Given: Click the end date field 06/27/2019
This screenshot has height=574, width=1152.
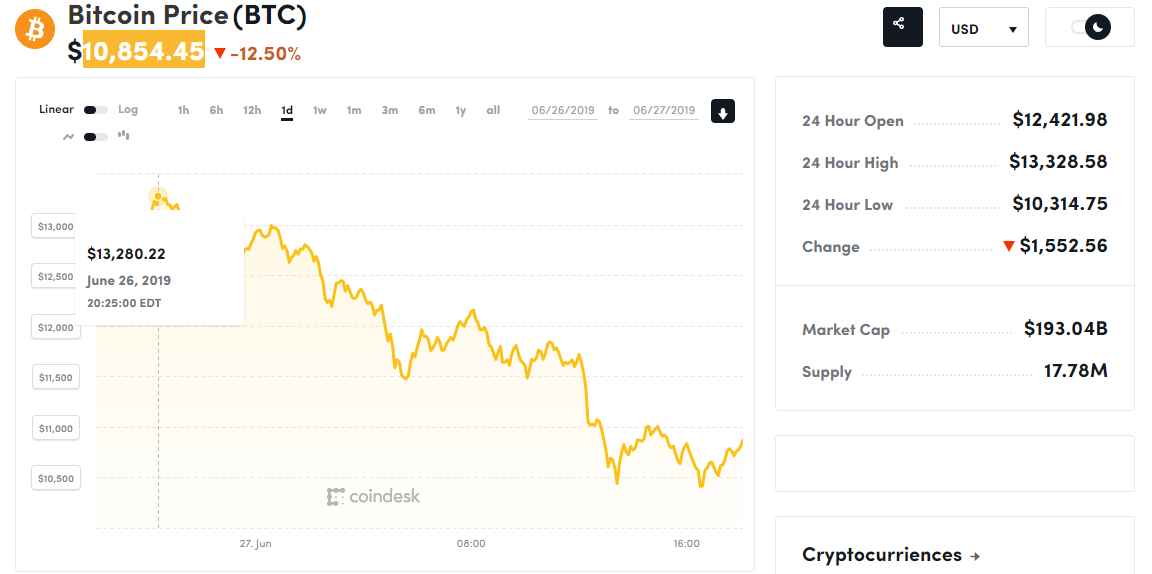Looking at the screenshot, I should tap(664, 110).
